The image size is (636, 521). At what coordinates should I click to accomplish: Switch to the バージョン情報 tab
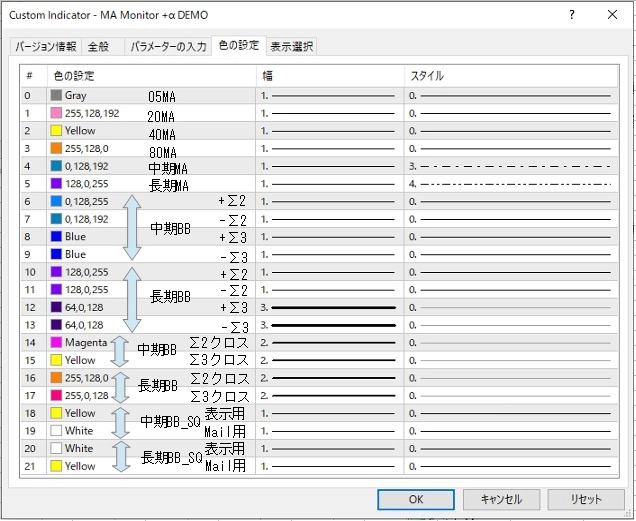[x=46, y=46]
